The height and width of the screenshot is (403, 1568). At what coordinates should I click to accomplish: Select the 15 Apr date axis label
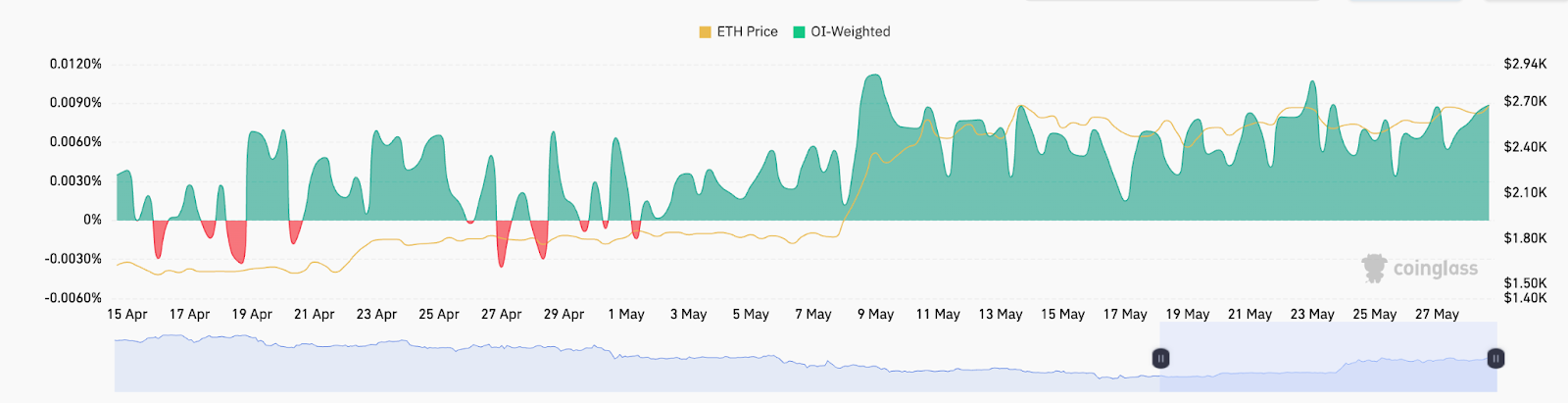click(127, 314)
